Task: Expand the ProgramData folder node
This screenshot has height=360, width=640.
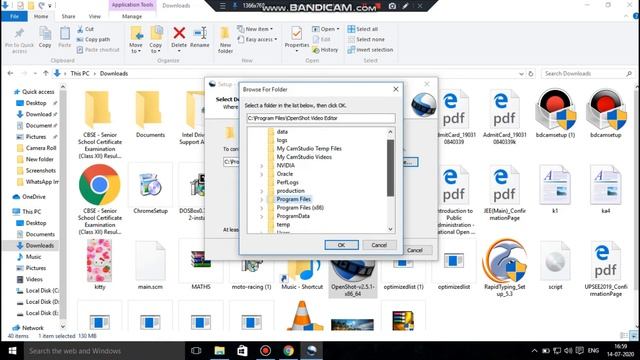Action: pos(262,217)
